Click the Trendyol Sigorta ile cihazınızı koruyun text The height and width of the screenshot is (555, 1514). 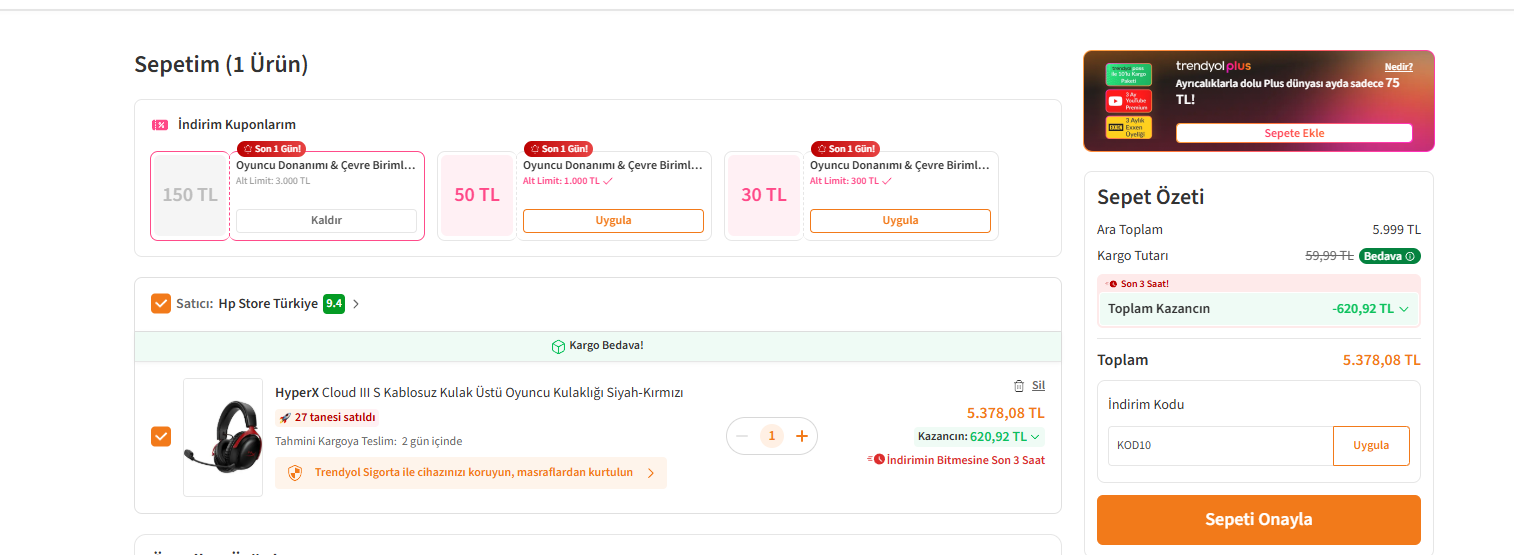coord(474,472)
